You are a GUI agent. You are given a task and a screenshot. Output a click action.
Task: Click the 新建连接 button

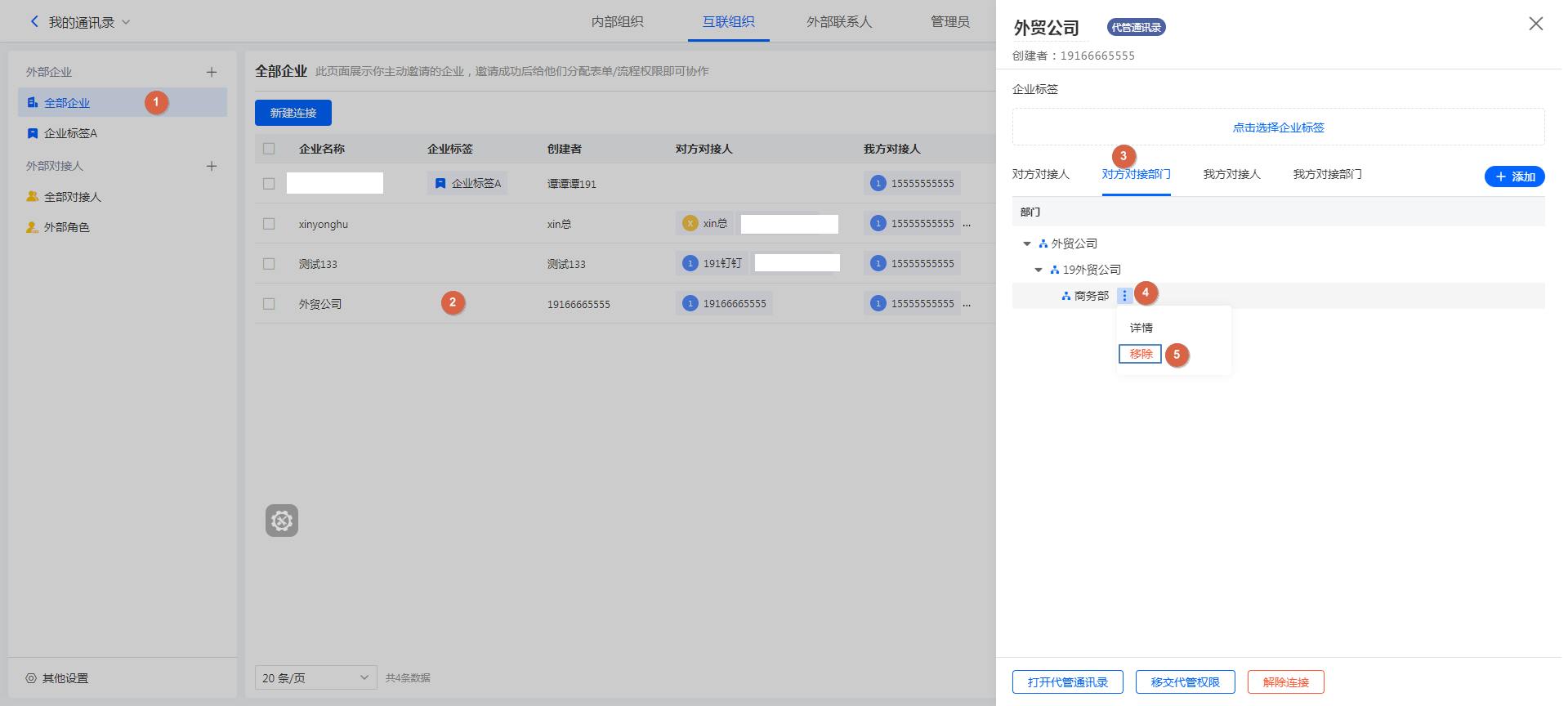[x=293, y=113]
